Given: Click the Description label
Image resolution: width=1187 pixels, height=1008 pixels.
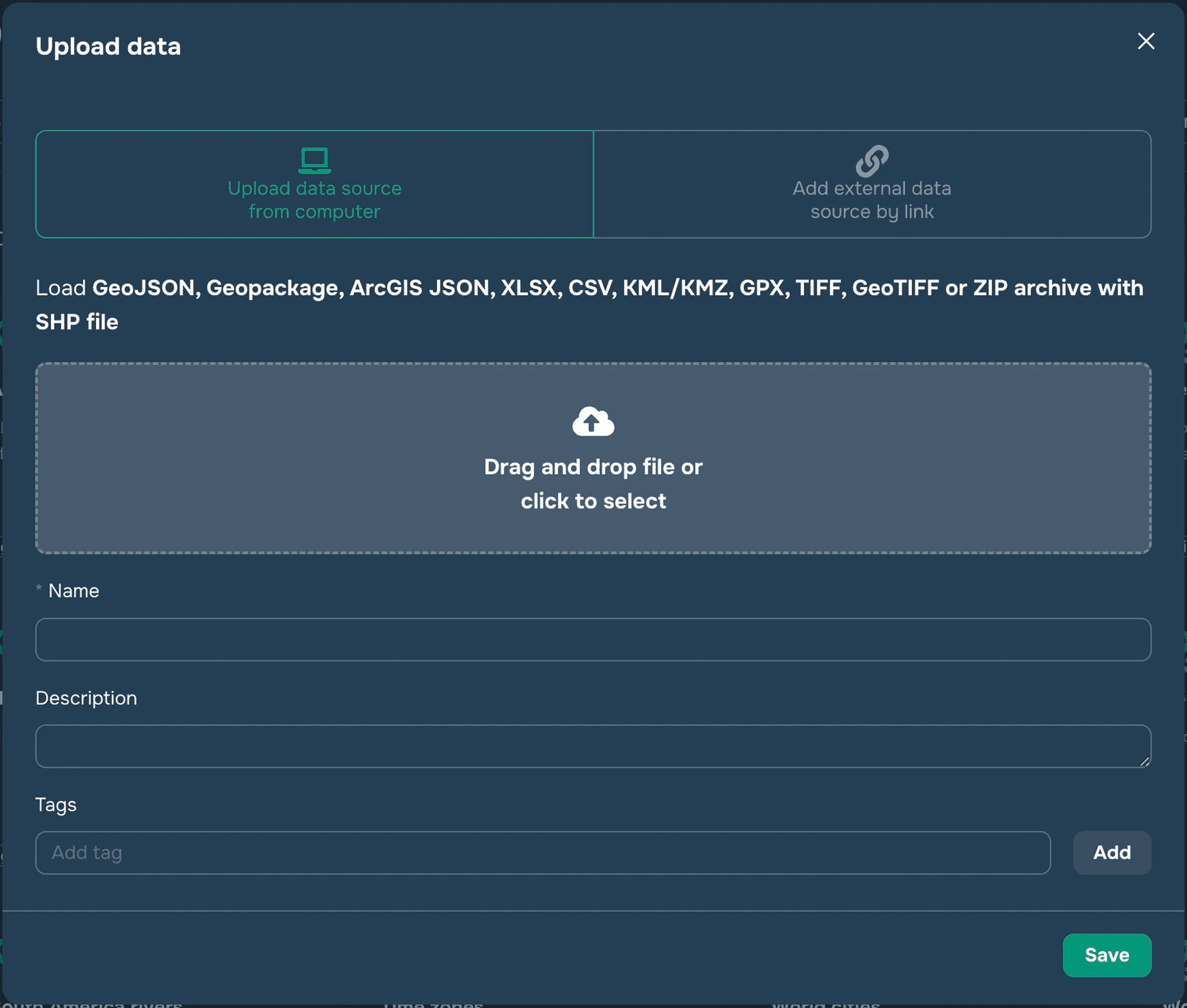Looking at the screenshot, I should (x=86, y=698).
